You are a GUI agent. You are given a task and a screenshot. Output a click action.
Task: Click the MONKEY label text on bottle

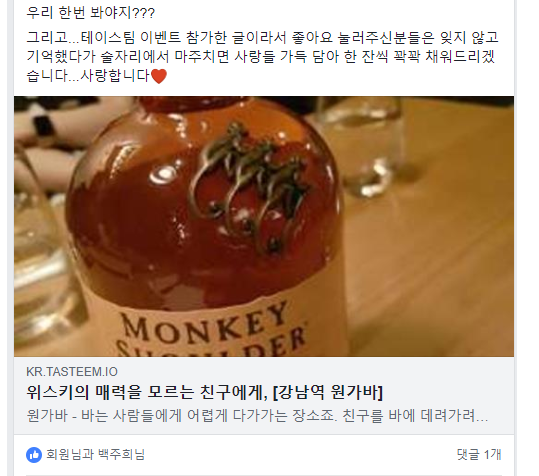[205, 323]
